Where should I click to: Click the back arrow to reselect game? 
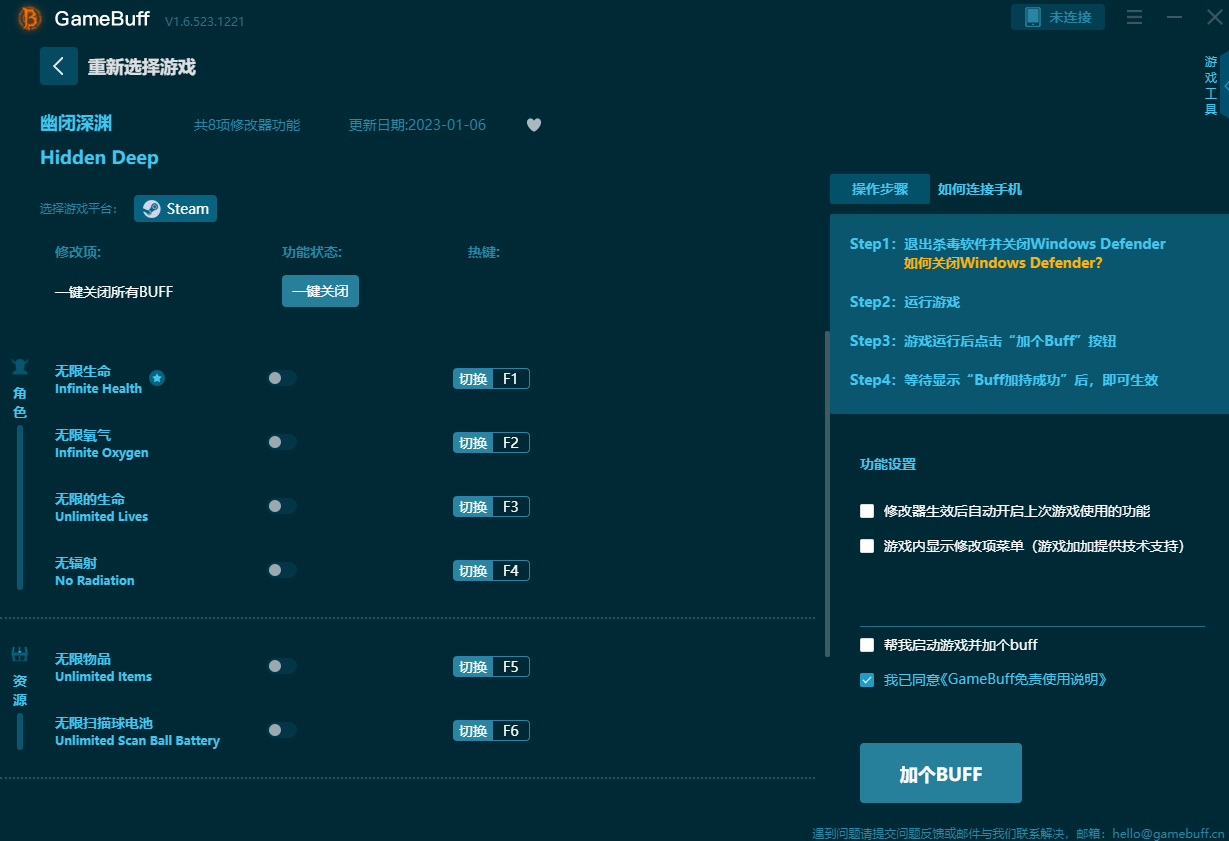pyautogui.click(x=59, y=66)
